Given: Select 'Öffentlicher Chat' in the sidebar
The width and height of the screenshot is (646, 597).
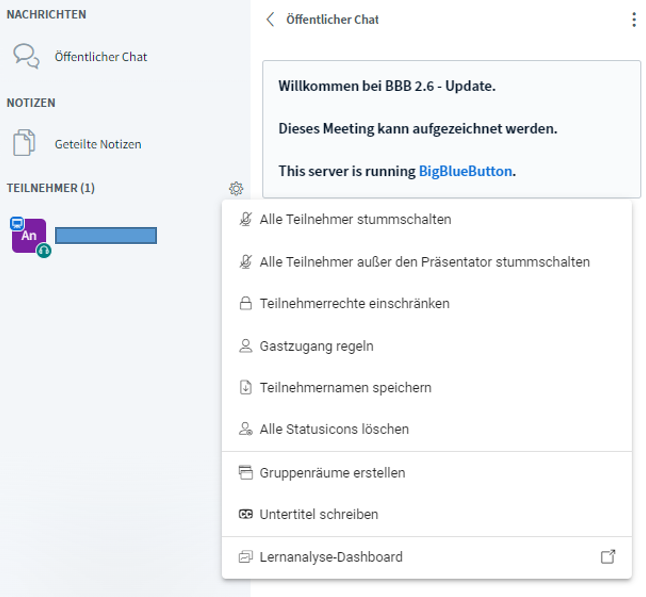Looking at the screenshot, I should (x=101, y=56).
